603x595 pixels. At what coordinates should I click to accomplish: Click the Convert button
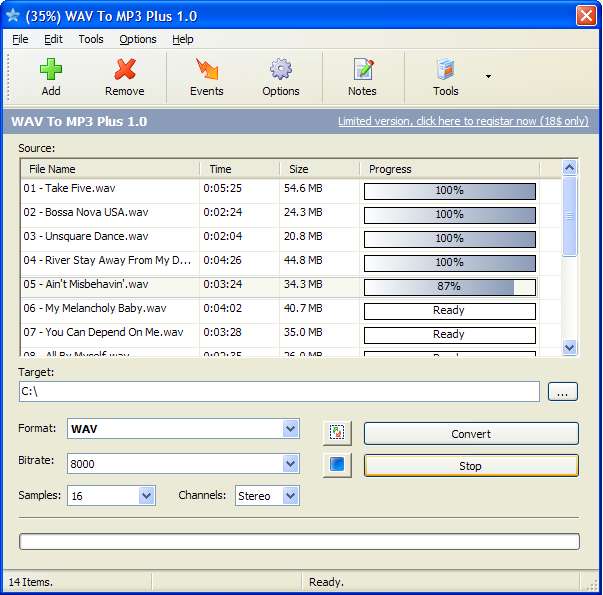click(471, 433)
